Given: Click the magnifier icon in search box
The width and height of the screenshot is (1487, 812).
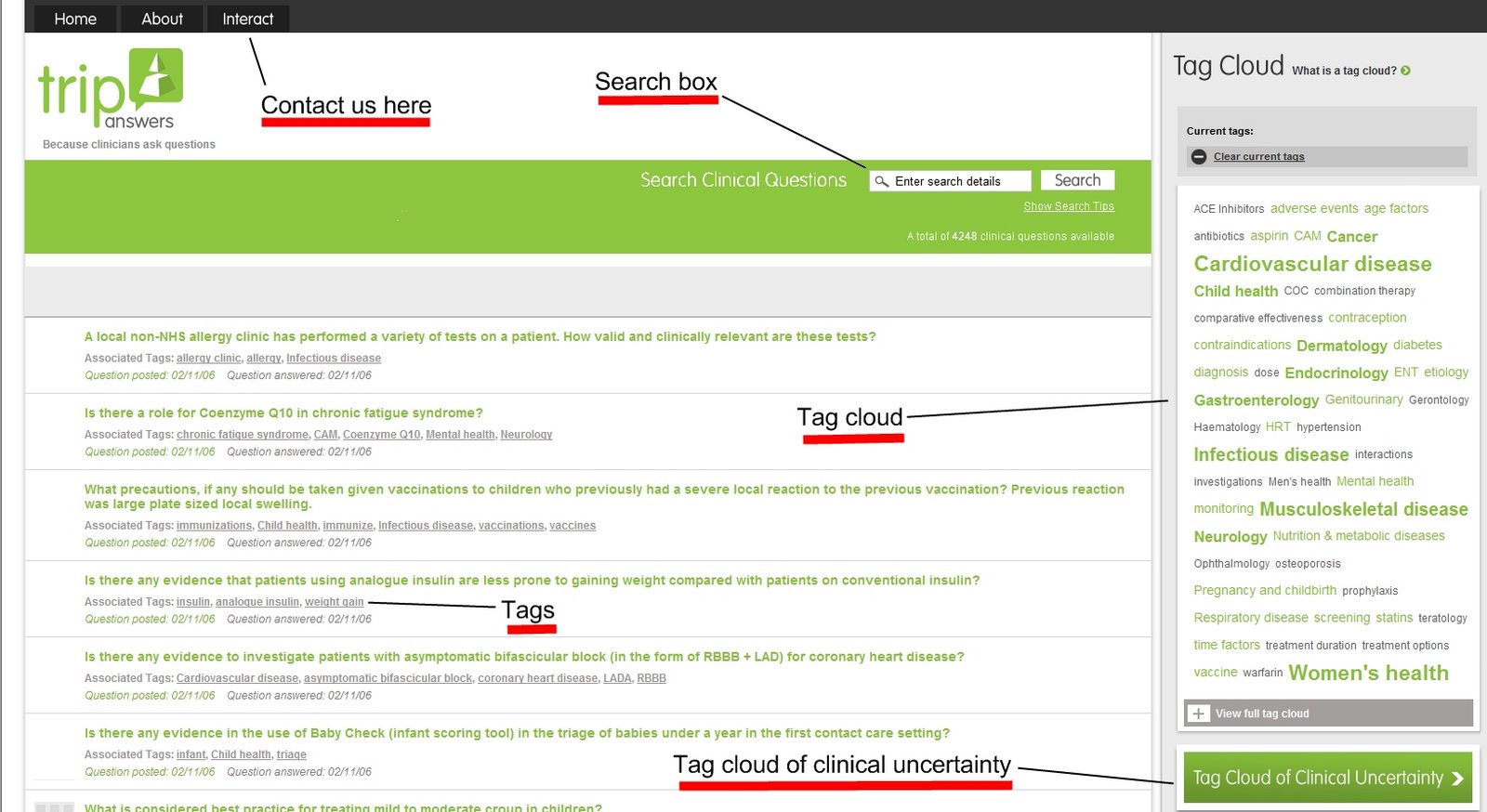Looking at the screenshot, I should point(882,181).
